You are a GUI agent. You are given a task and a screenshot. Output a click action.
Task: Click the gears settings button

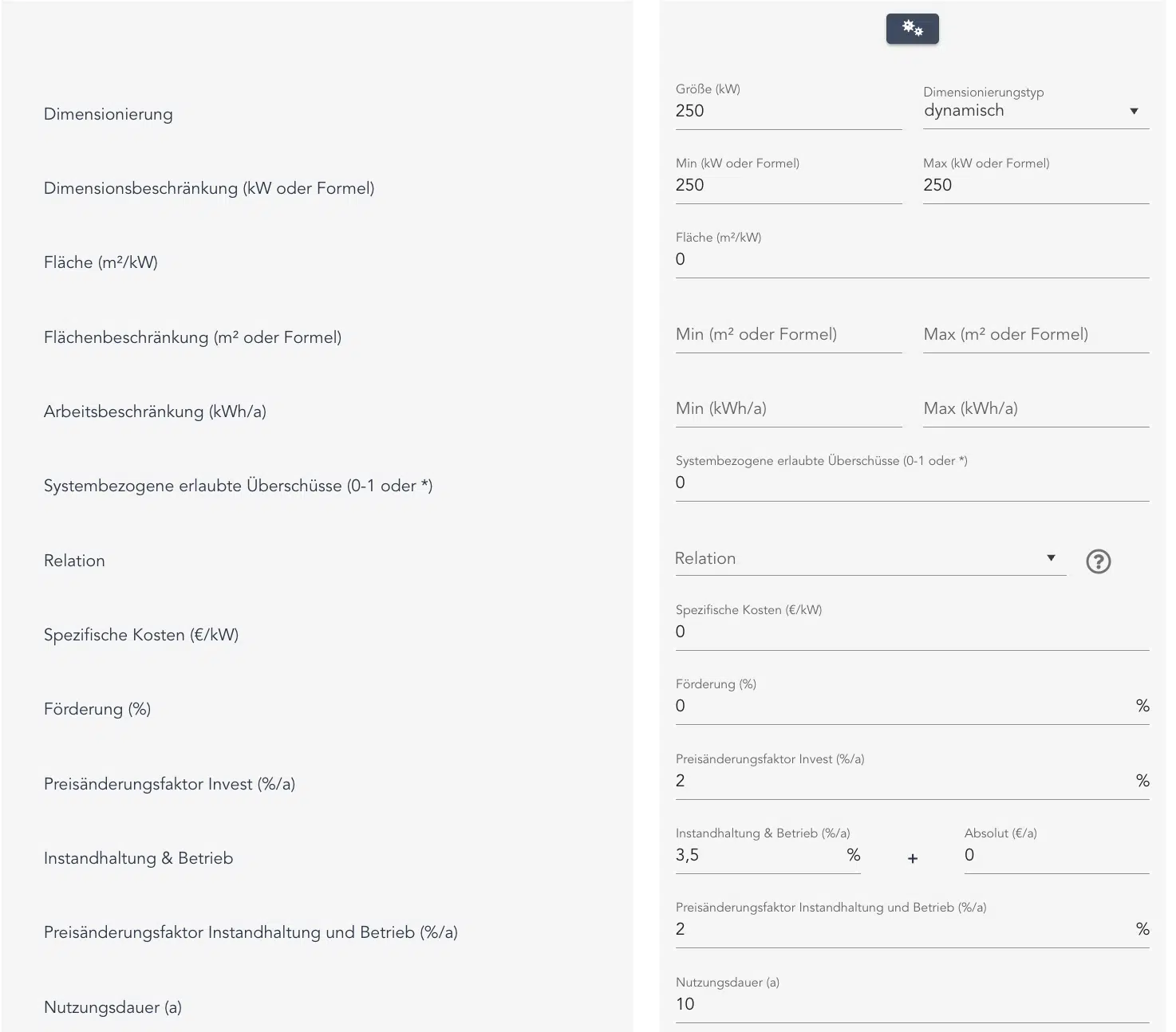point(912,30)
